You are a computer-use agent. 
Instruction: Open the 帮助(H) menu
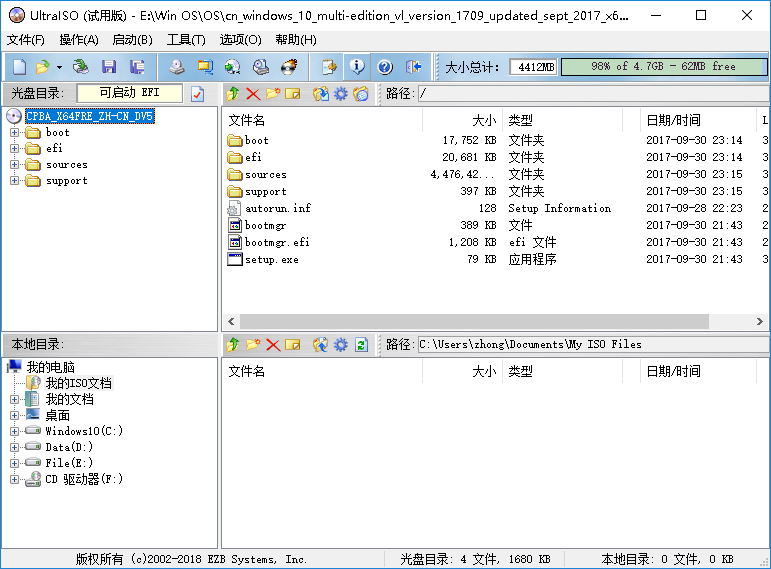pyautogui.click(x=296, y=40)
